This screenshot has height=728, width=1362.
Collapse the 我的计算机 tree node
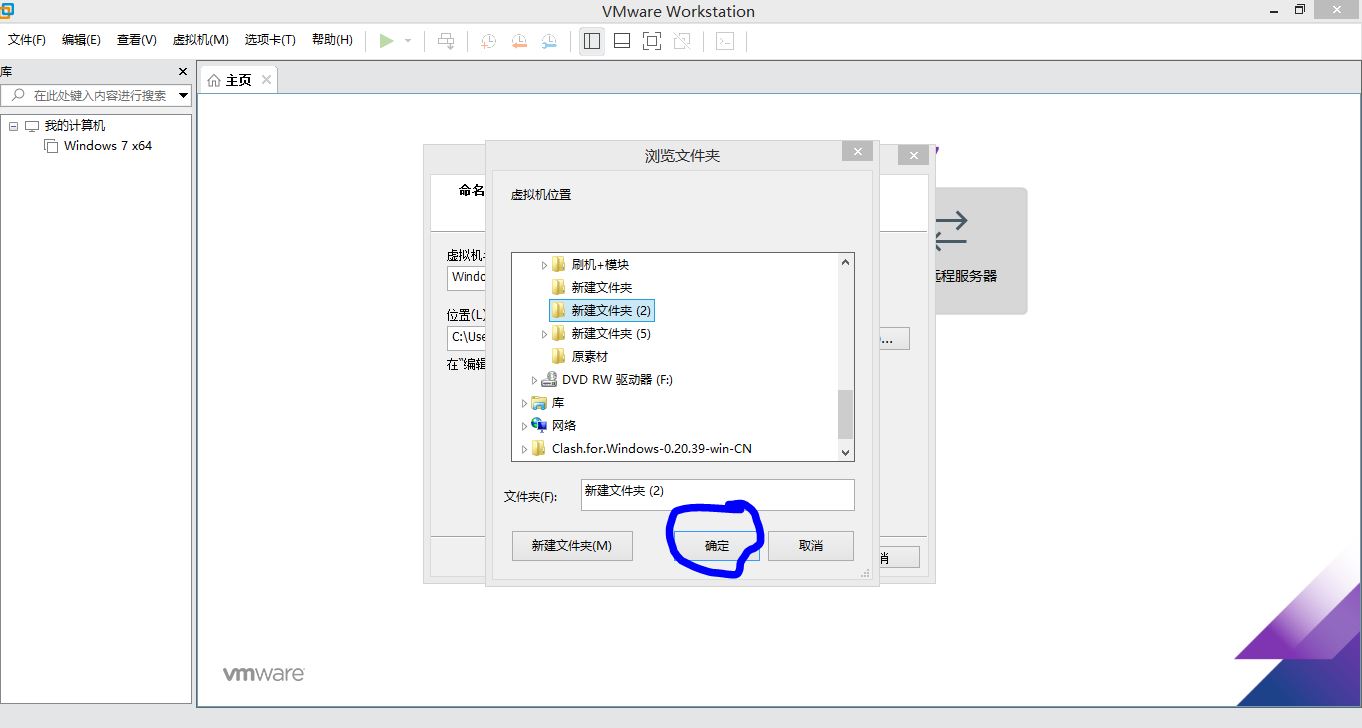point(14,126)
